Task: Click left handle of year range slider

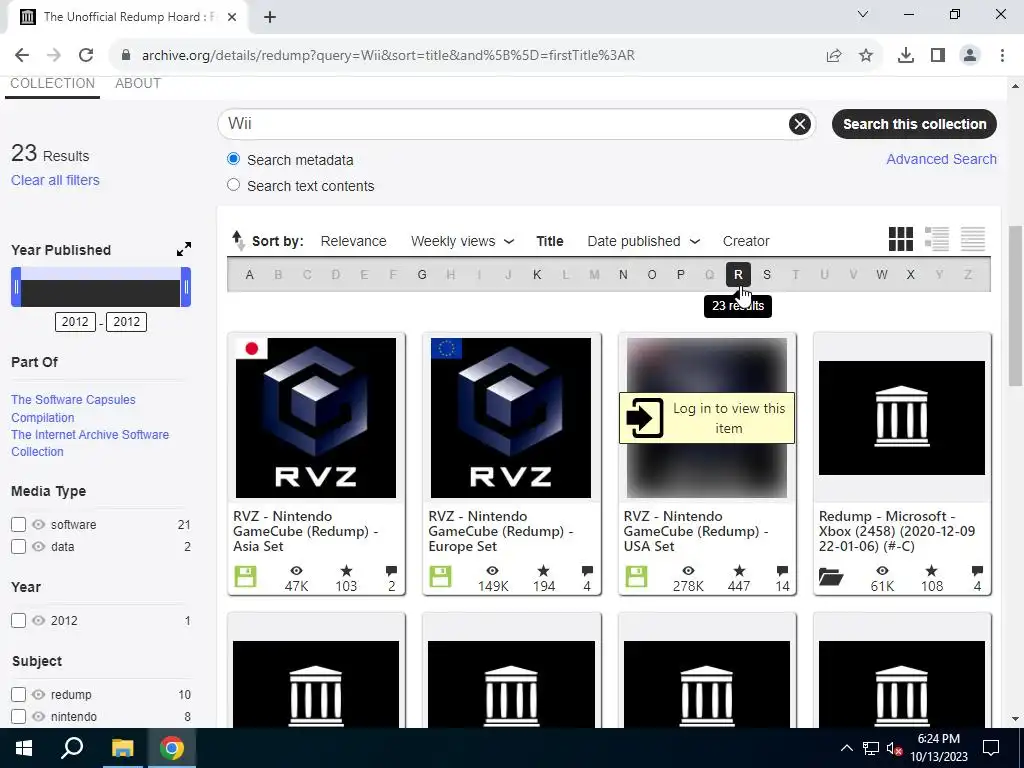Action: pos(16,287)
